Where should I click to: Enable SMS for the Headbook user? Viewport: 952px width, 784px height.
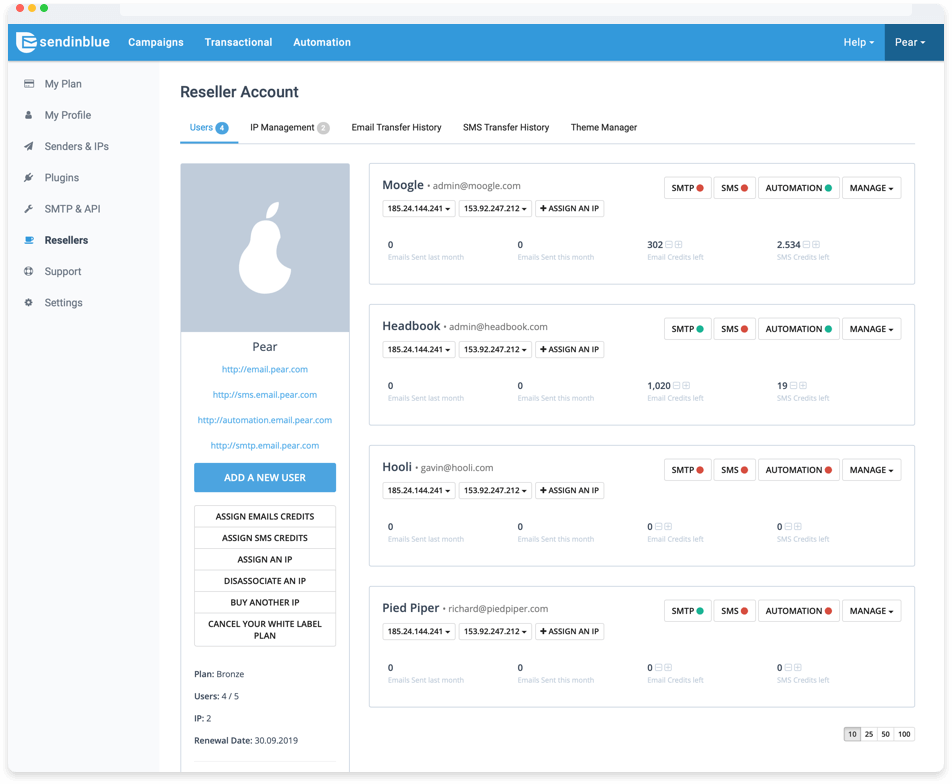pos(735,329)
